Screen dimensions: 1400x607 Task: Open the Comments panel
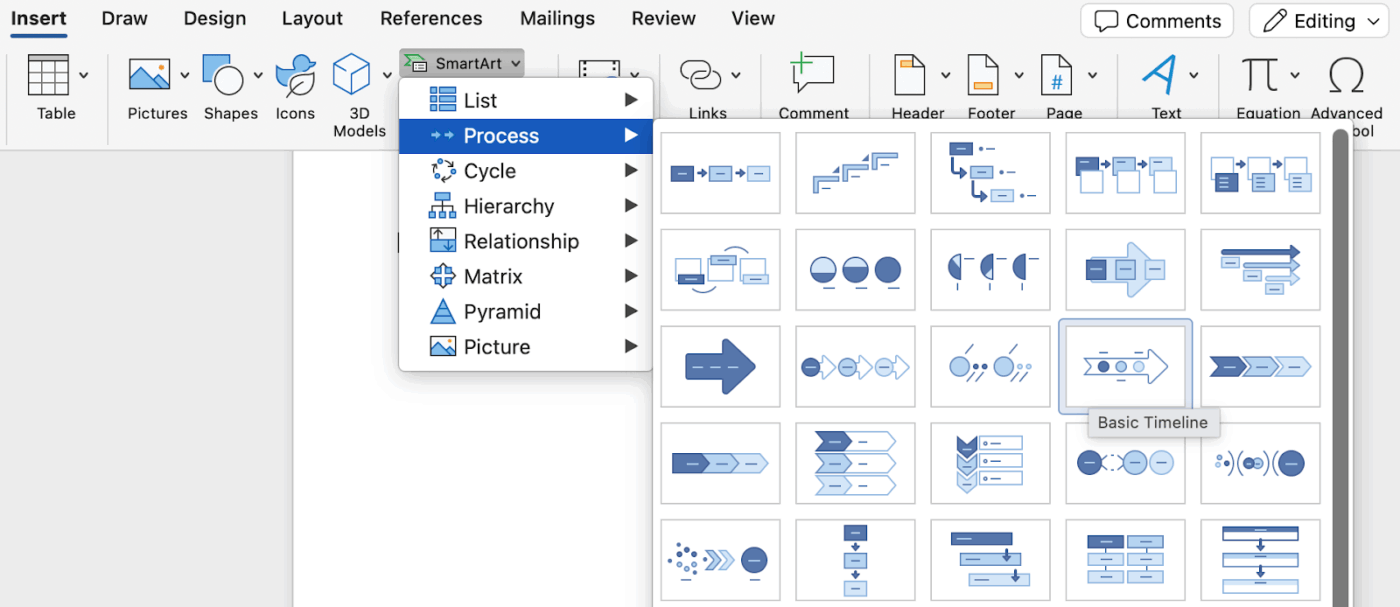[x=1156, y=20]
